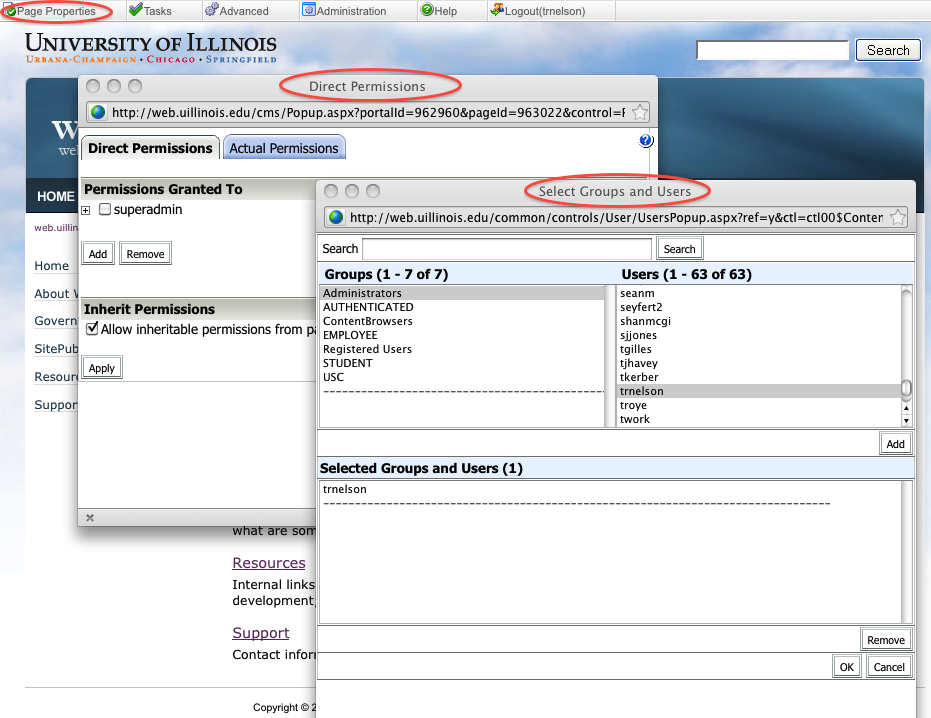Open the Help toolbar item
Image resolution: width=931 pixels, height=718 pixels.
pos(439,11)
